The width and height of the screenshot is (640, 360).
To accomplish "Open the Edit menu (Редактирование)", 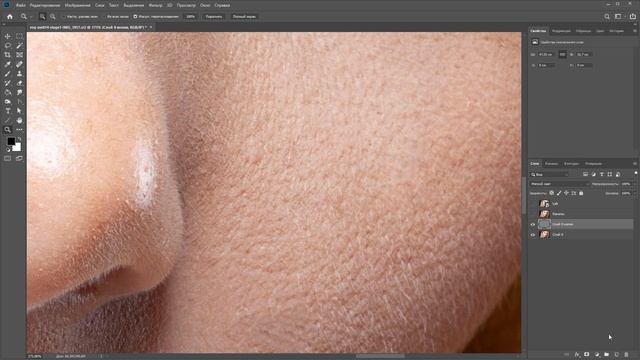I will coord(45,5).
